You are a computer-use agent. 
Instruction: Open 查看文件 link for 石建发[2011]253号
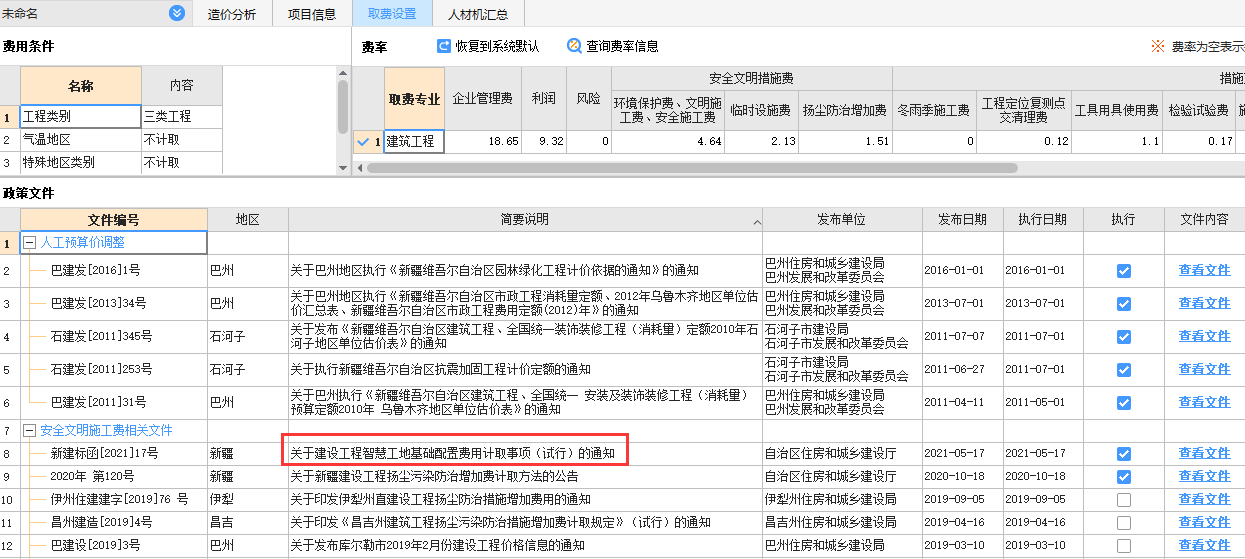pos(1204,369)
